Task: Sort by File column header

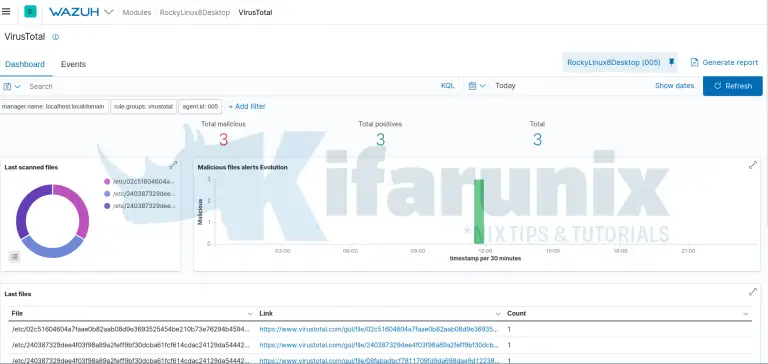Action: (132, 314)
